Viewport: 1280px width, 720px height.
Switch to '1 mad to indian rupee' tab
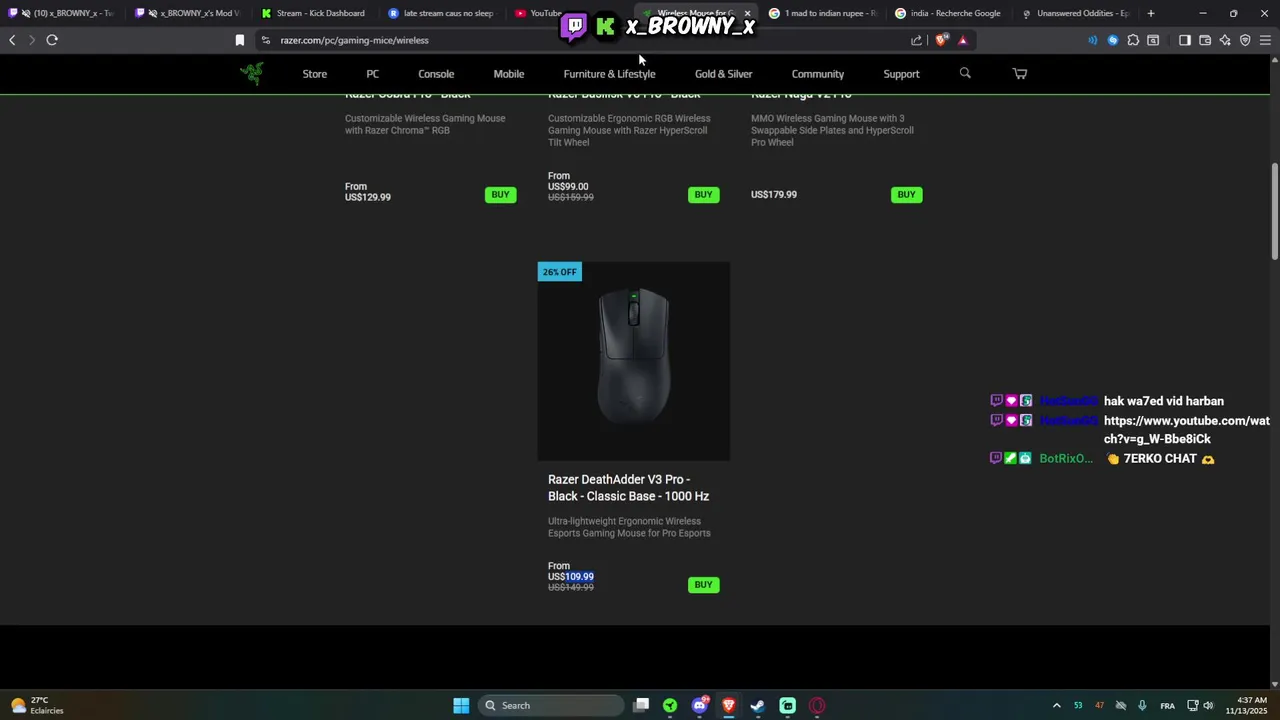[x=822, y=13]
